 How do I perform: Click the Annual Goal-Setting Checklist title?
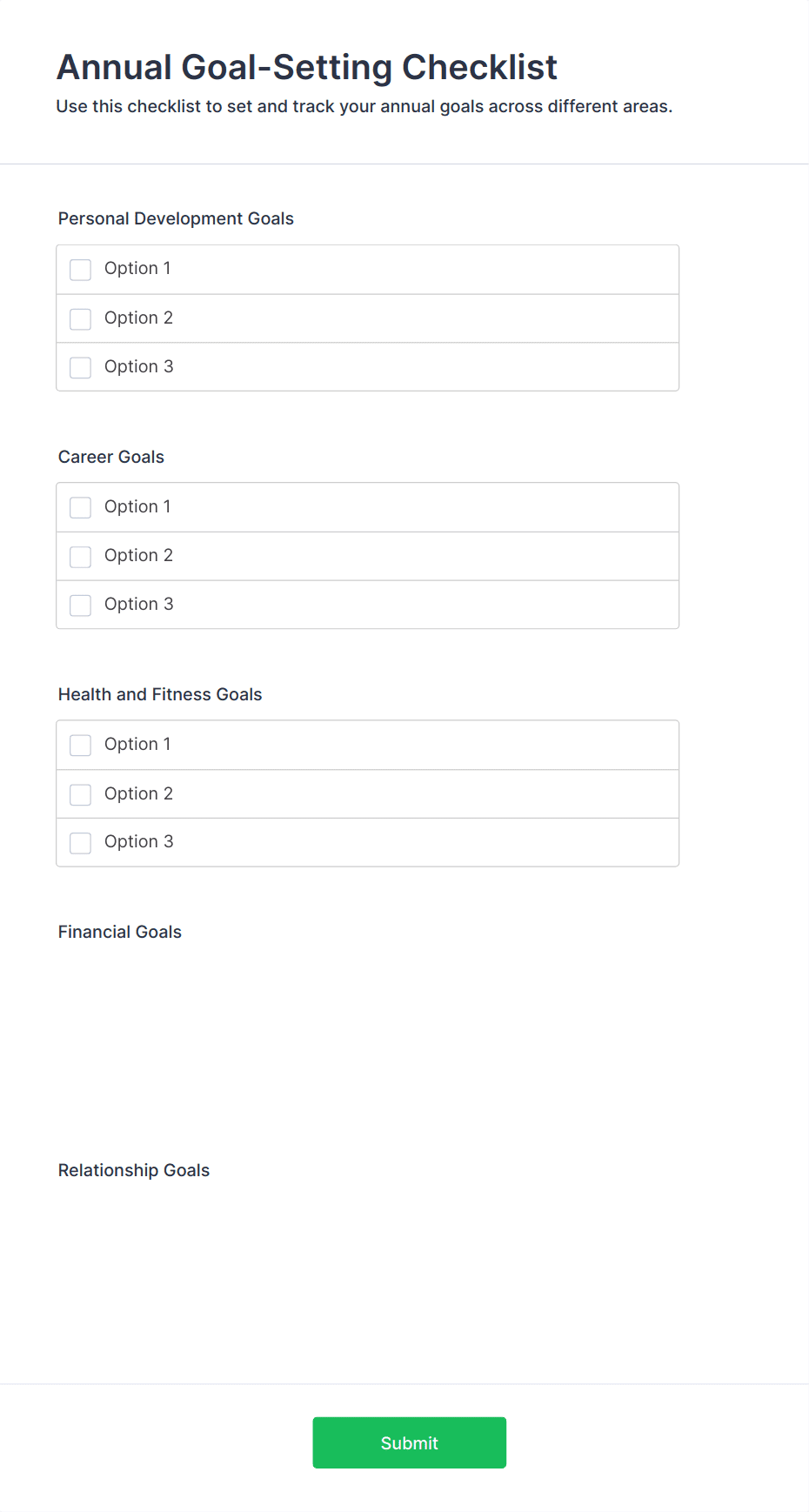307,67
